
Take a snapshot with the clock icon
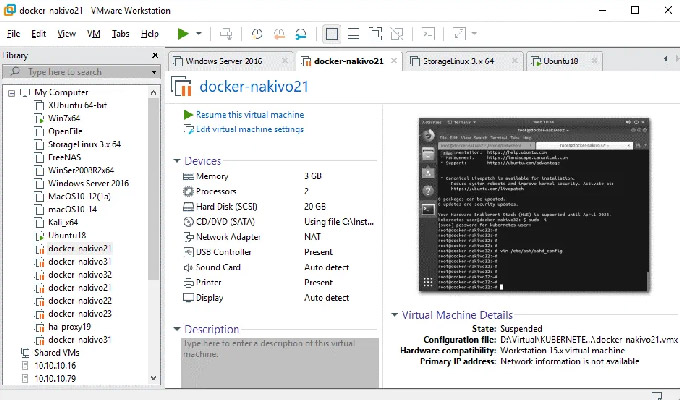click(257, 33)
